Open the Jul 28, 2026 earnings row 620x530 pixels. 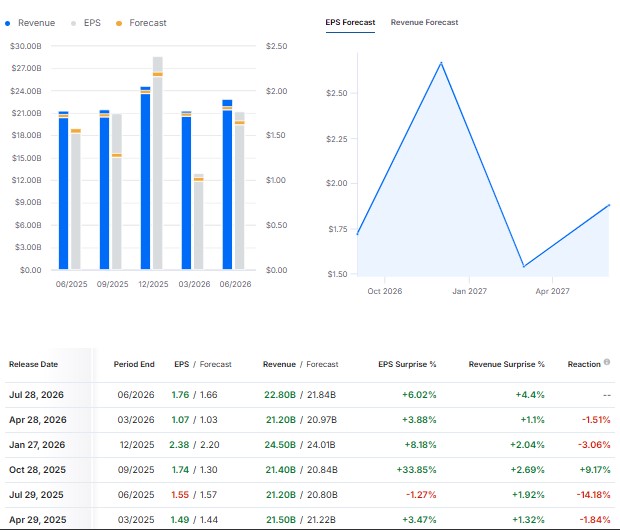pos(310,395)
